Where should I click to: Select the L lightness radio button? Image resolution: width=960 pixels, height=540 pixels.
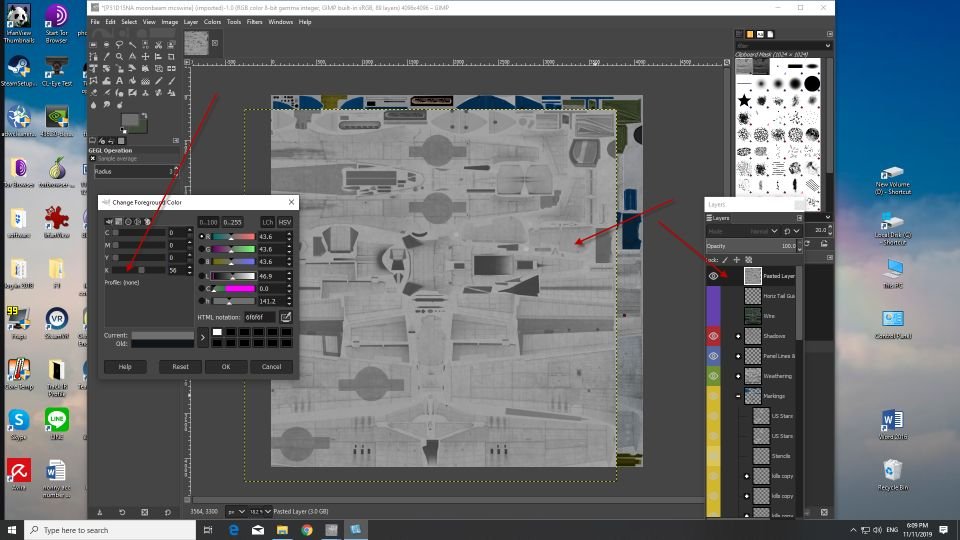[x=201, y=276]
